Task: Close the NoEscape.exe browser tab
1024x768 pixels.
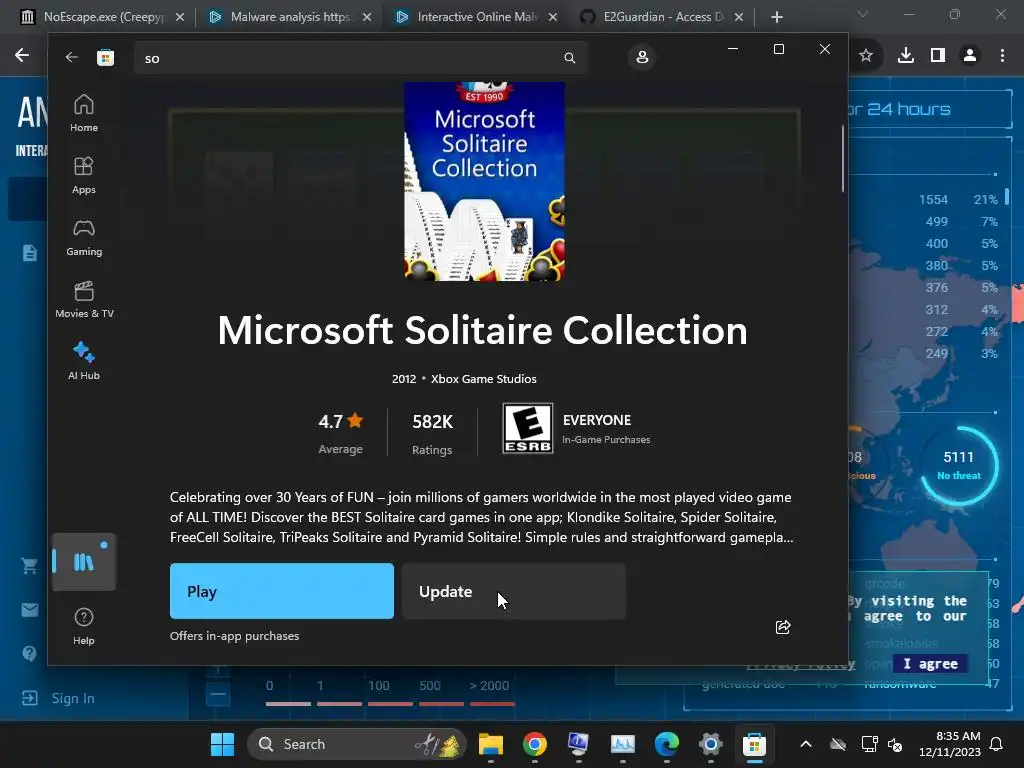Action: pos(180,17)
